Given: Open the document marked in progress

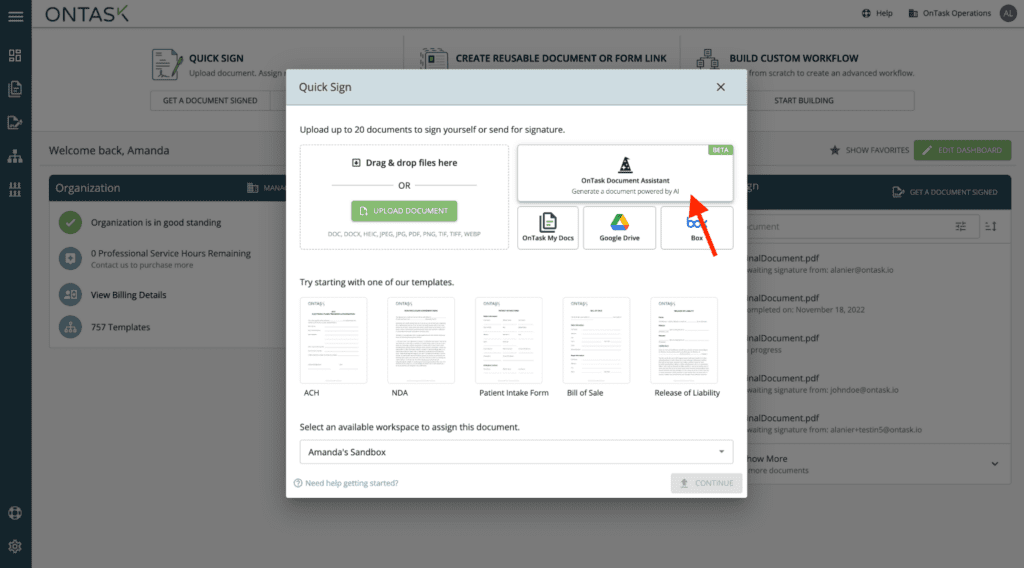Looking at the screenshot, I should point(878,343).
